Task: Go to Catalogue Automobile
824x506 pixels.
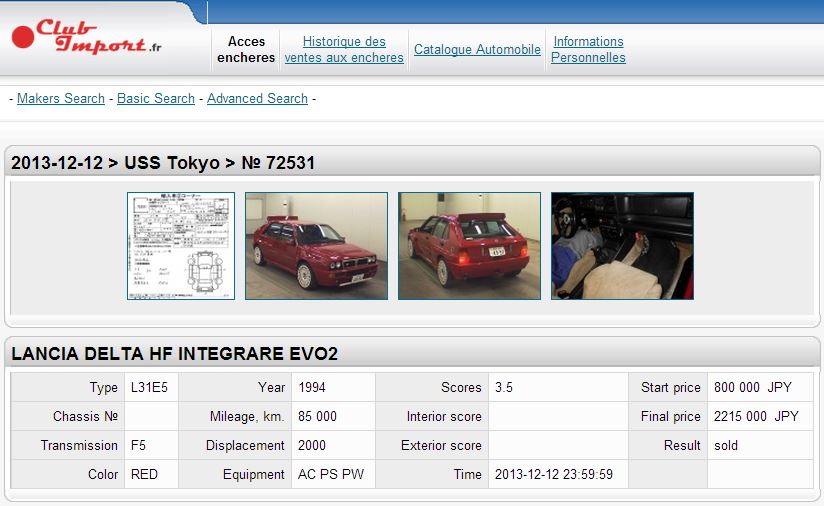Action: point(477,49)
